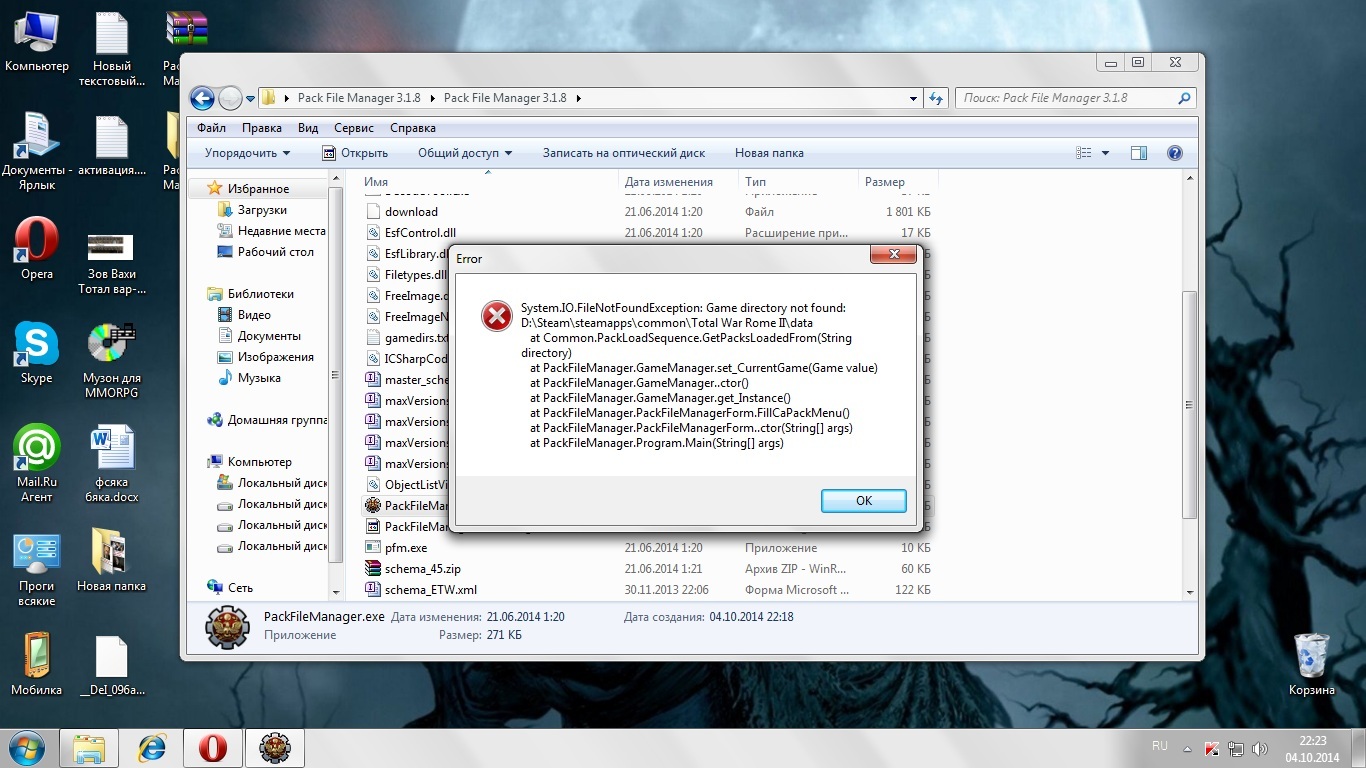Go back in Explorer with Back arrow
1366x768 pixels.
coord(202,98)
